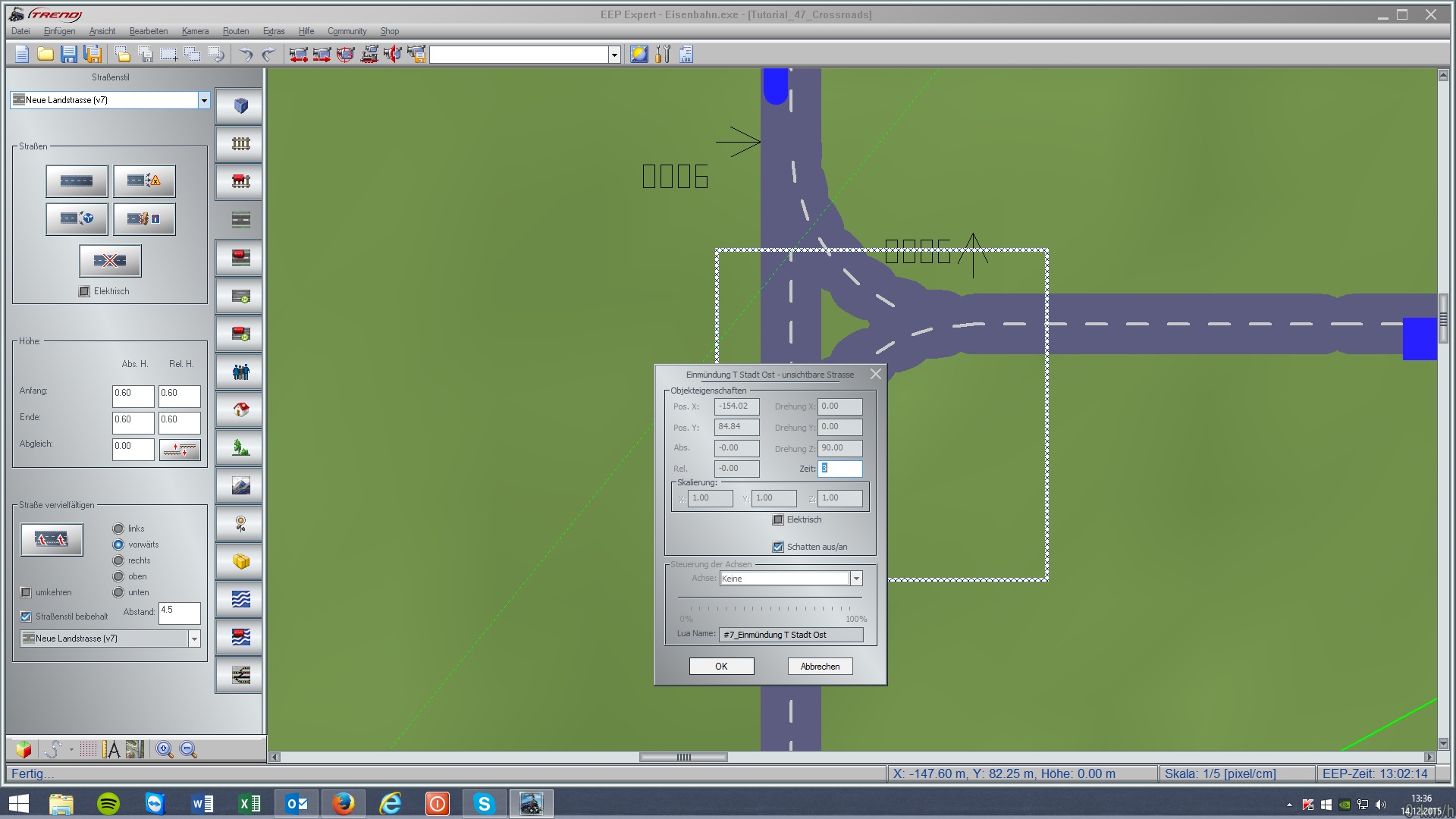The width and height of the screenshot is (1456, 819).
Task: Click the OK button
Action: coord(721,667)
